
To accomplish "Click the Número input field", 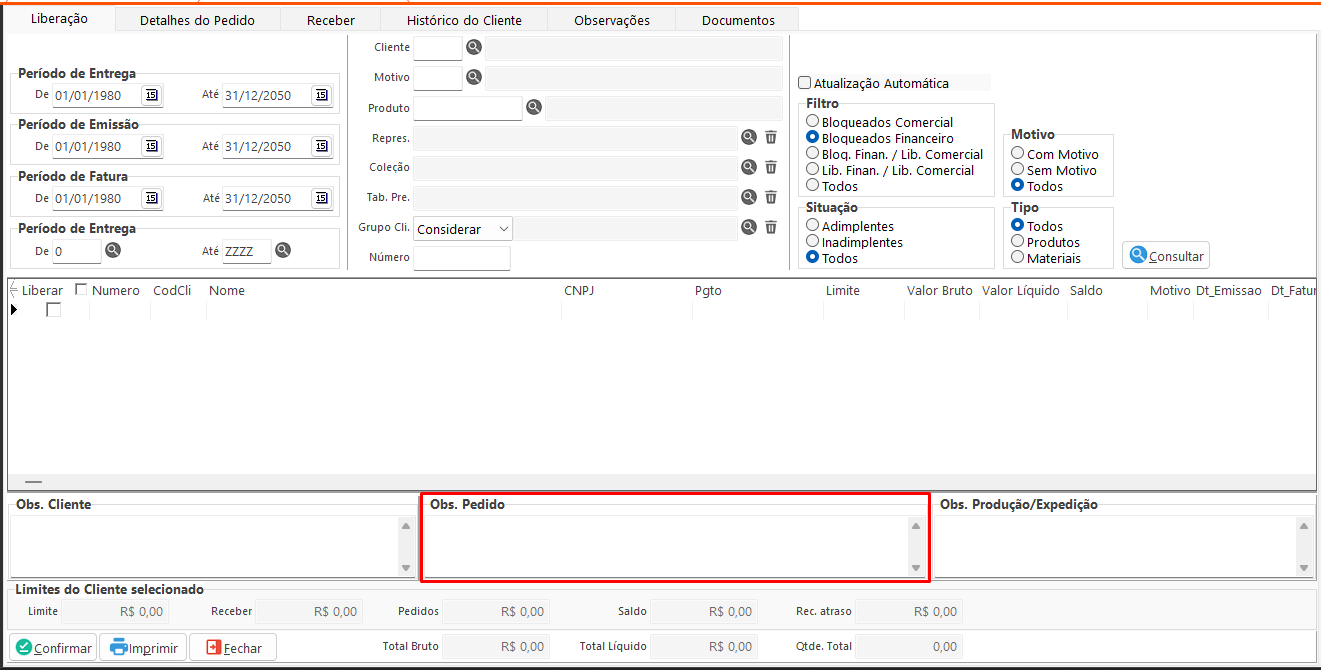I will [461, 258].
